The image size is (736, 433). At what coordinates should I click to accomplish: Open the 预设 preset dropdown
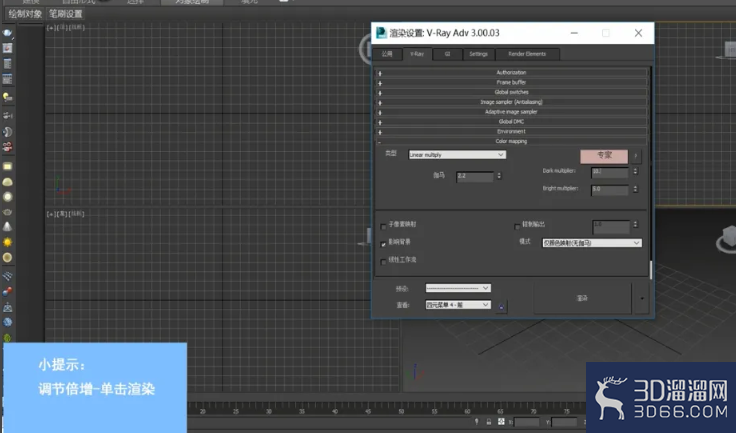point(458,288)
